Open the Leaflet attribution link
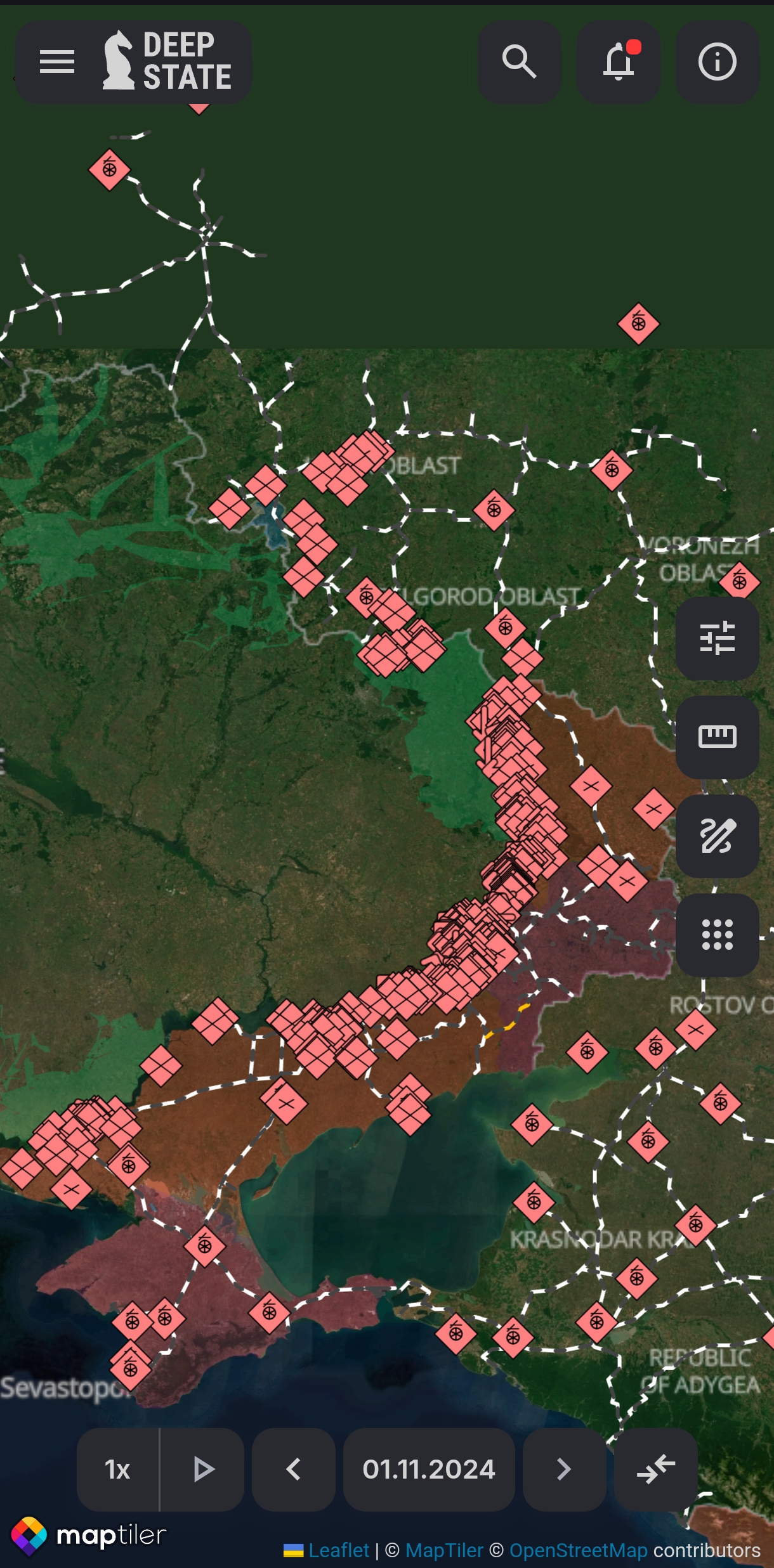774x1568 pixels. click(338, 1550)
